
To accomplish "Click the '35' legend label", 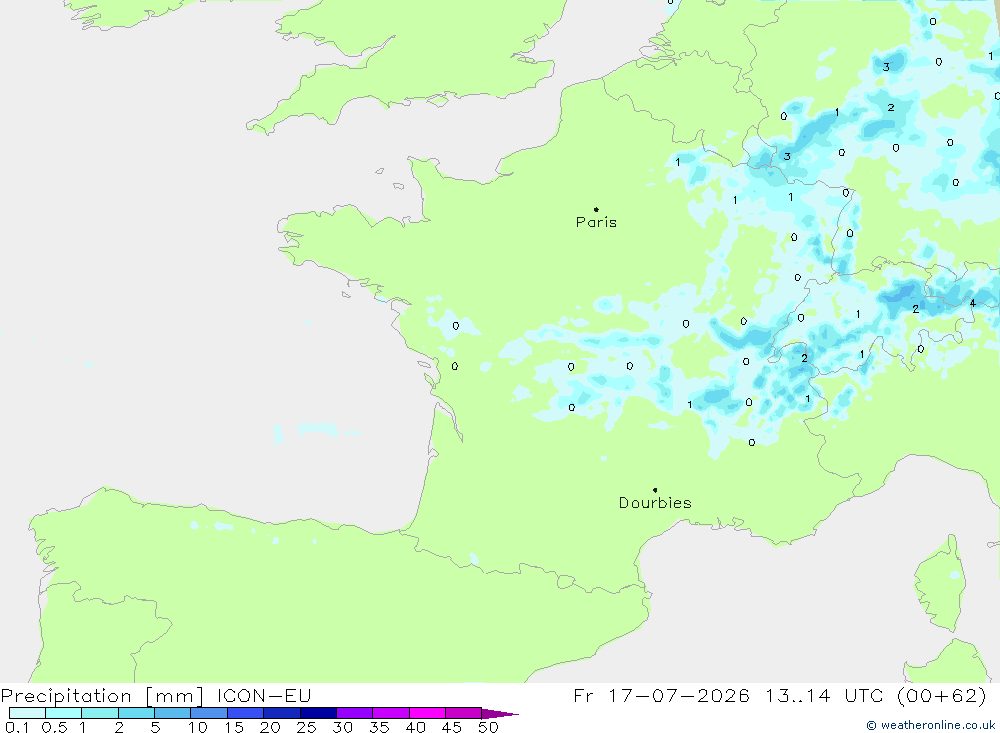I will [379, 727].
